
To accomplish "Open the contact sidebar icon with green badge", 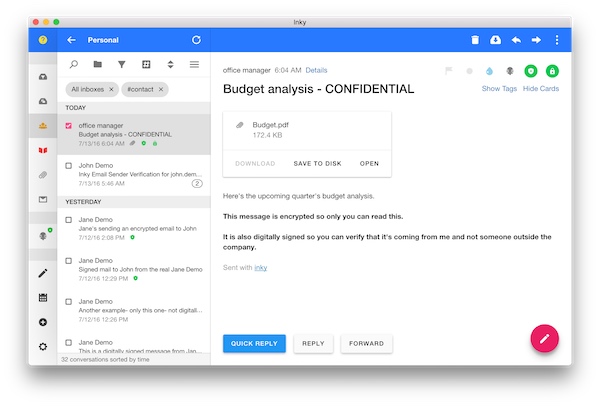I will coord(44,235).
